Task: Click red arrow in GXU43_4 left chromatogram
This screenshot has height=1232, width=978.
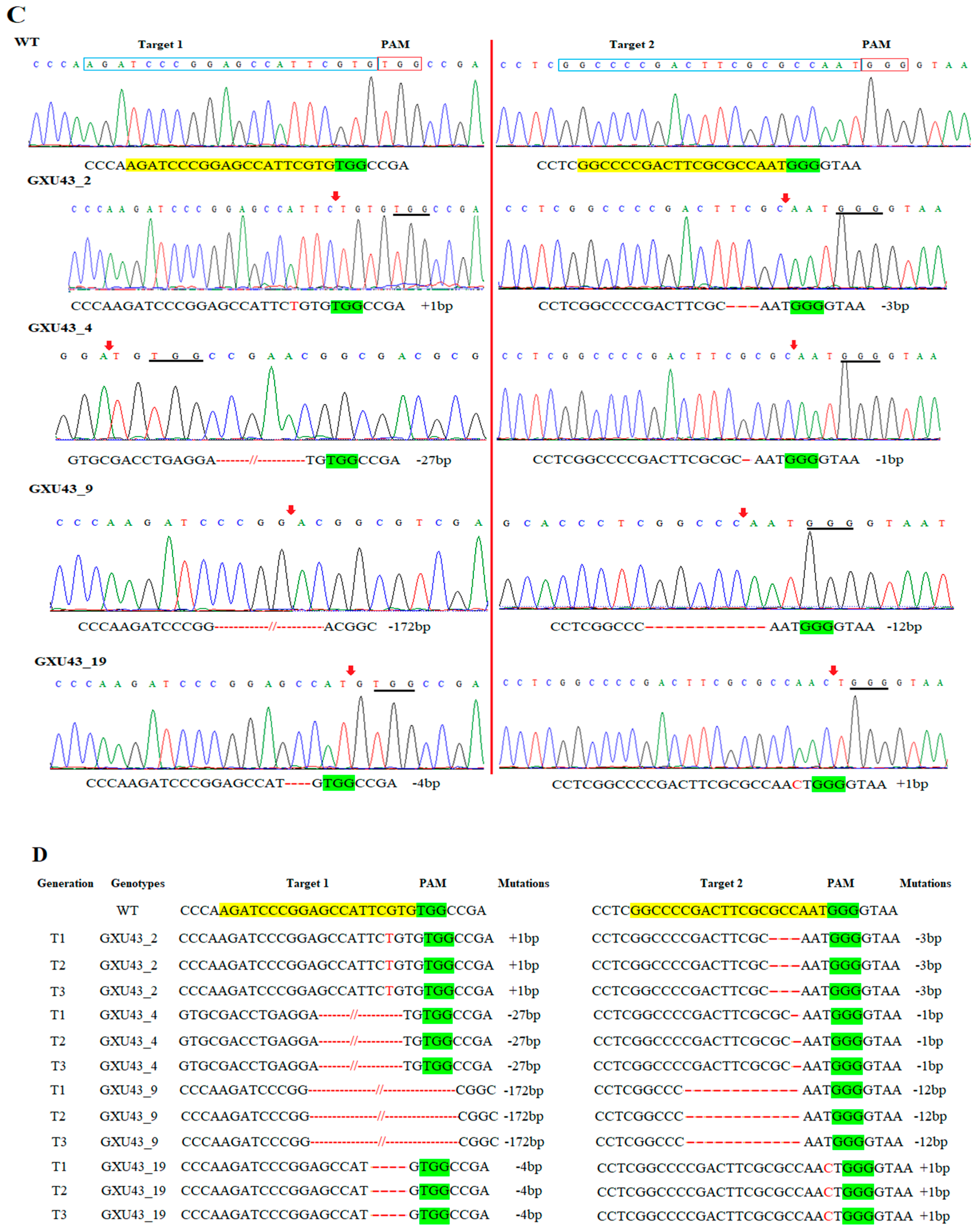Action: tap(109, 345)
